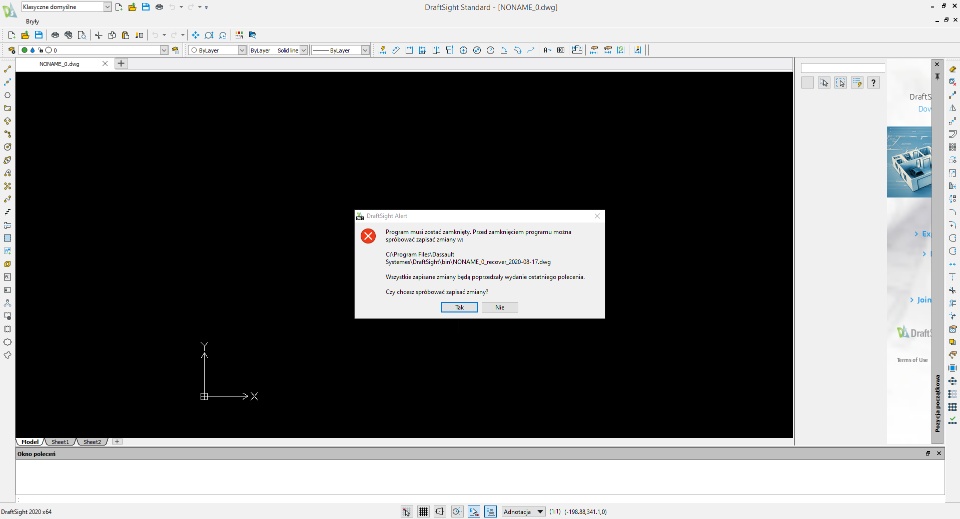Toggle Entity snap in the status bar
960x519 pixels.
474,512
